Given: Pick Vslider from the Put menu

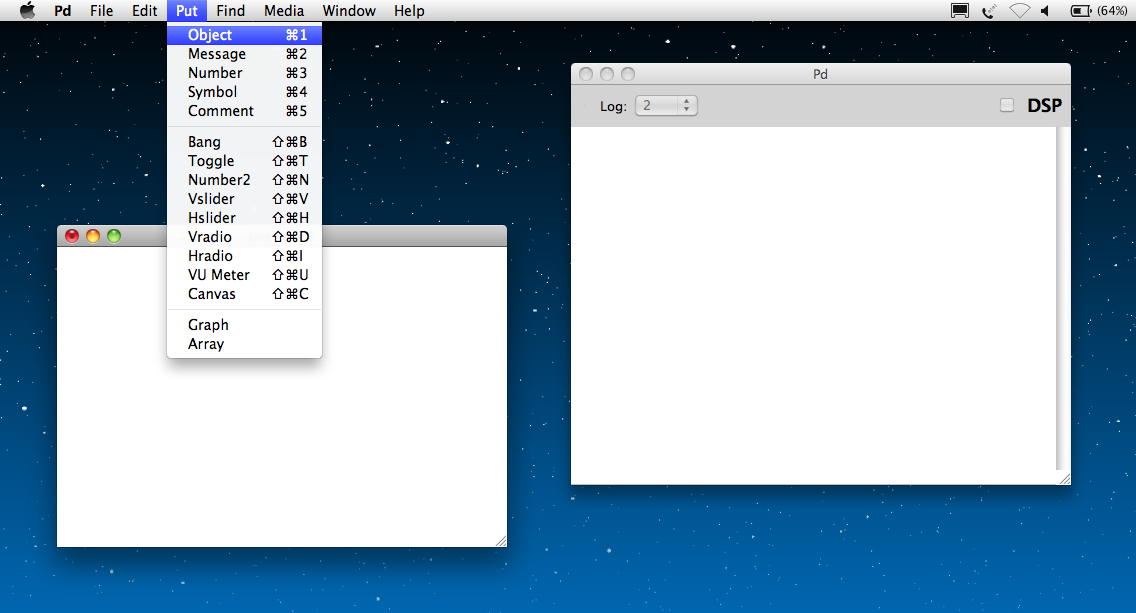Looking at the screenshot, I should tap(244, 199).
